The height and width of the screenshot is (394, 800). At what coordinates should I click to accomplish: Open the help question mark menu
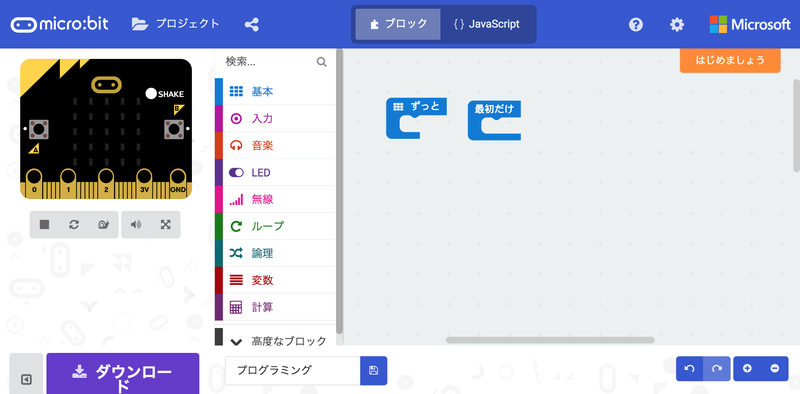pos(636,24)
